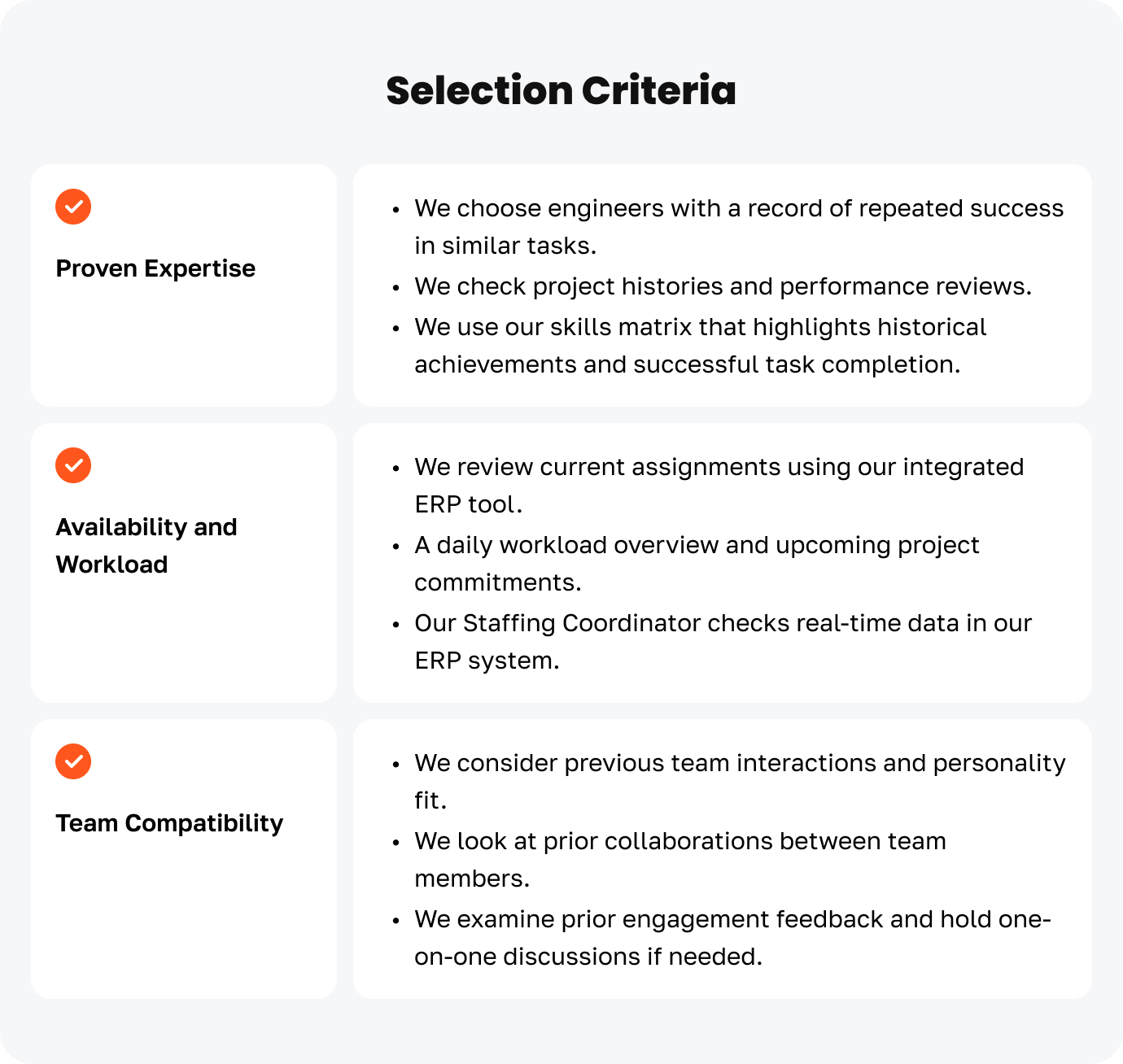Click the orange checkmark above Proven Expertise
The width and height of the screenshot is (1123, 1064).
[x=73, y=207]
